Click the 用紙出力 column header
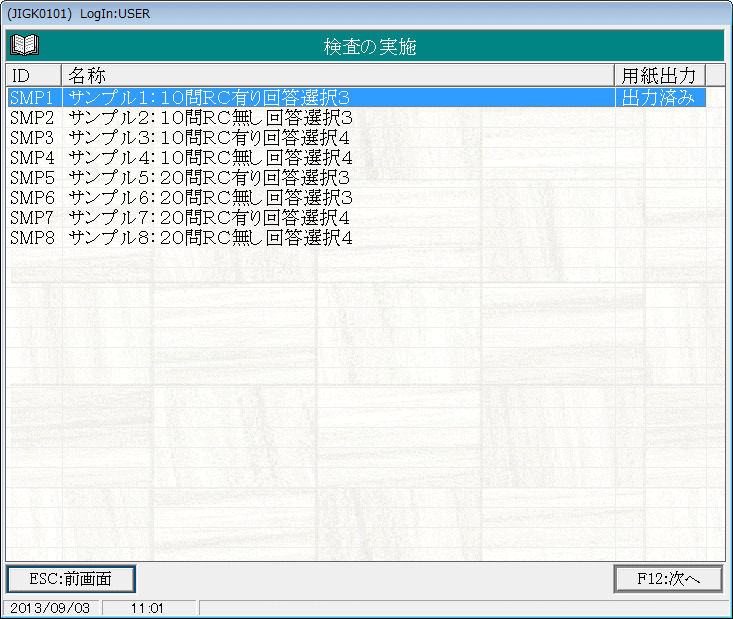 tap(660, 75)
